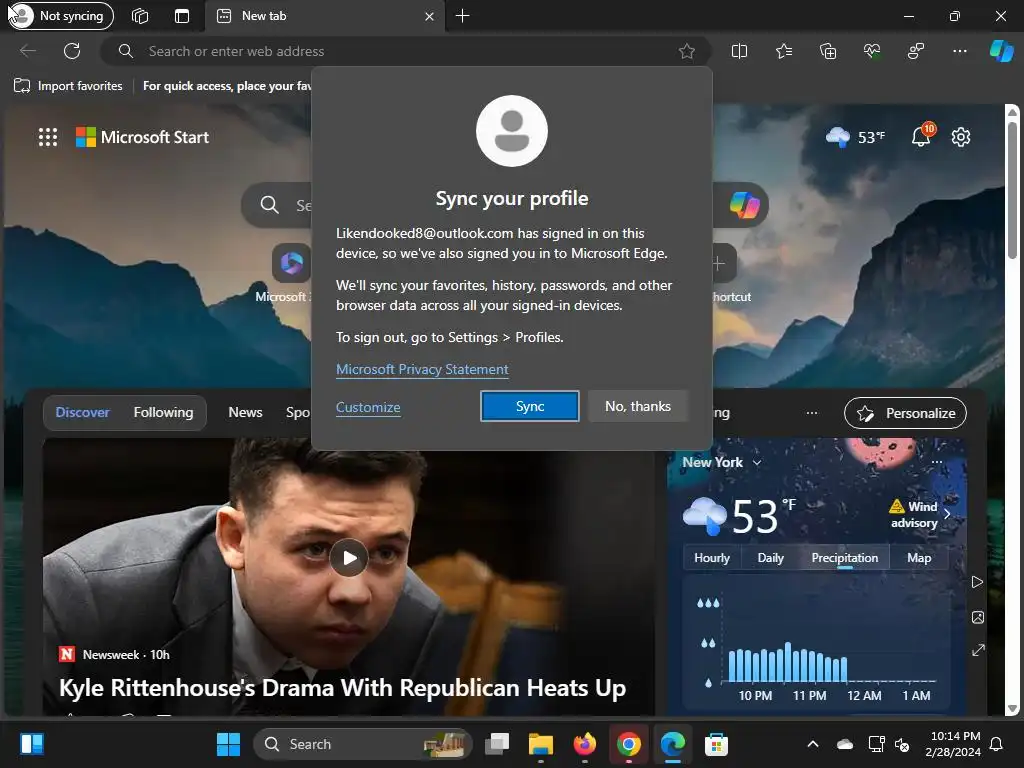Open Task View in taskbar

click(x=498, y=744)
